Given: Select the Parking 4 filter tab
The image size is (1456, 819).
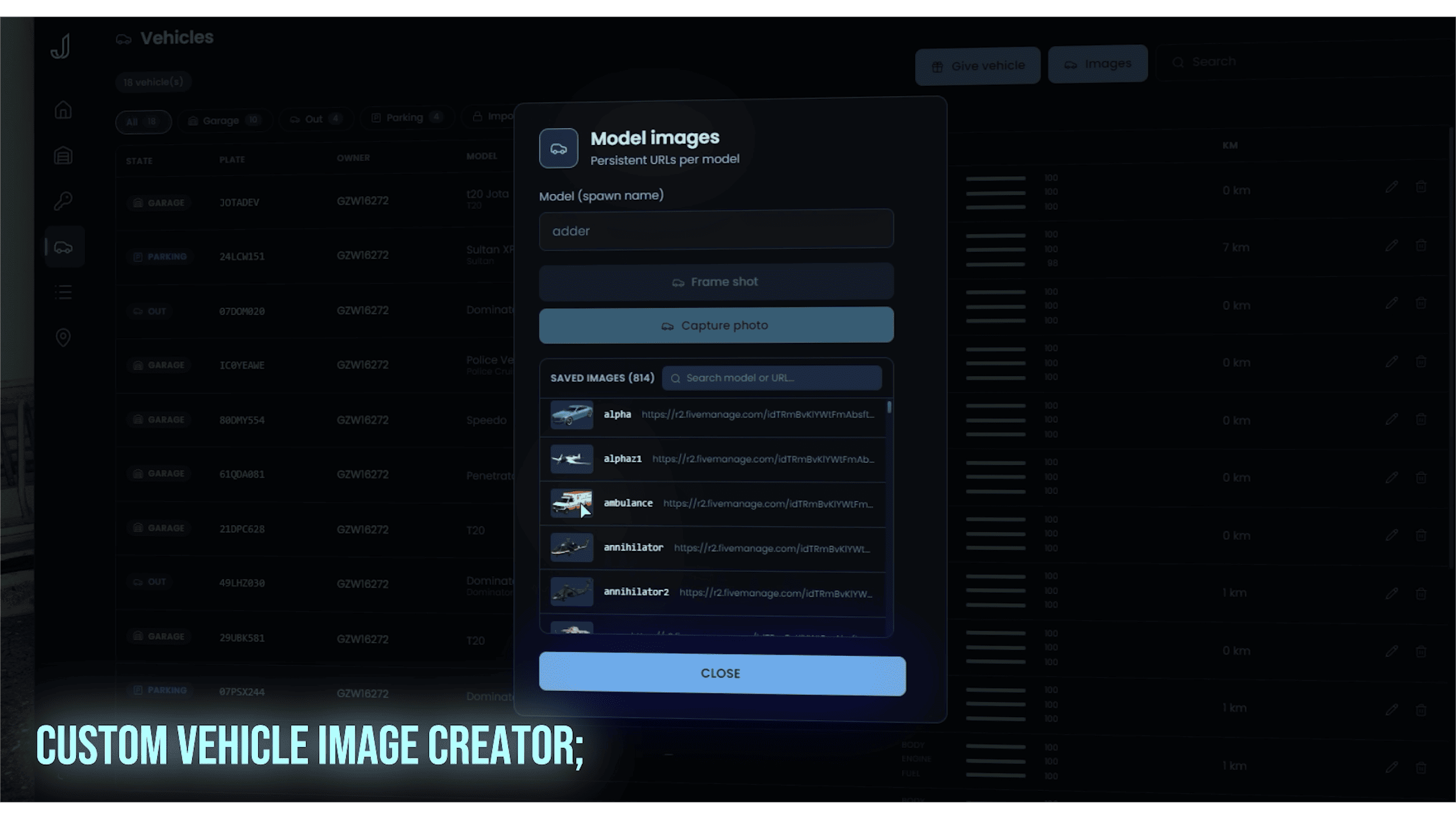Looking at the screenshot, I should pos(407,118).
